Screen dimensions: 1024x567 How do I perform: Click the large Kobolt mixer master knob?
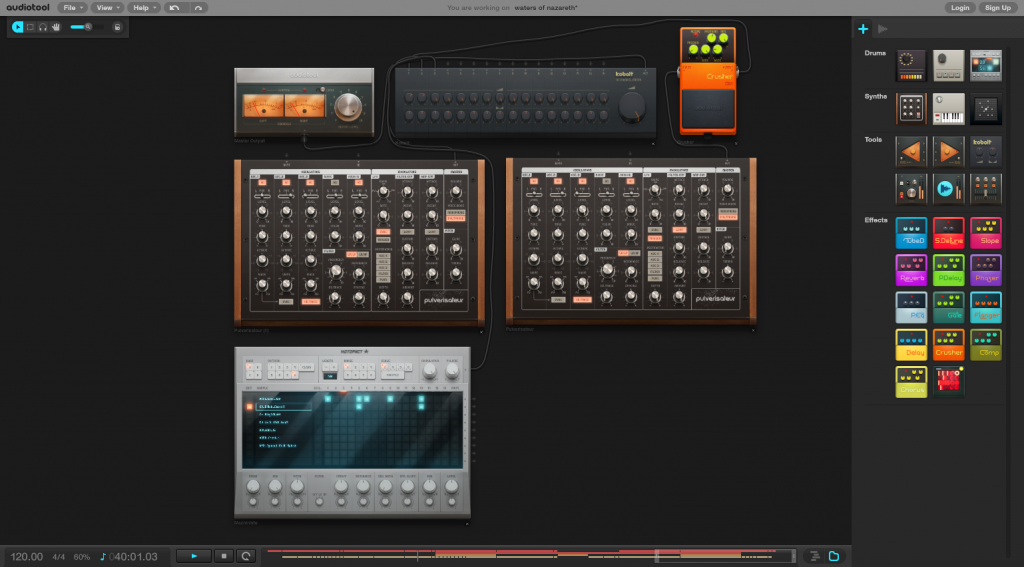(x=632, y=106)
